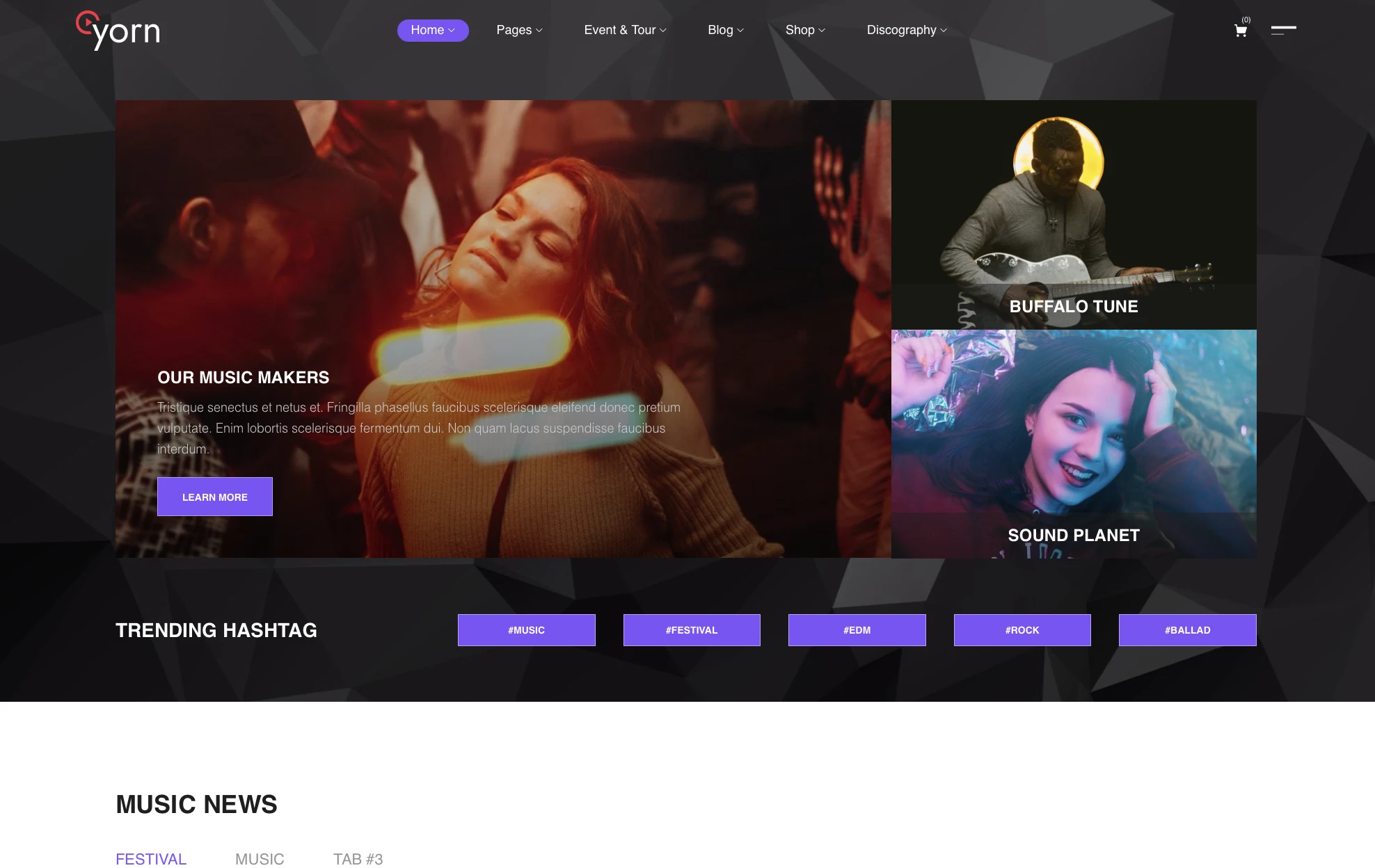
Task: Open the Discography menu item
Action: 907,30
